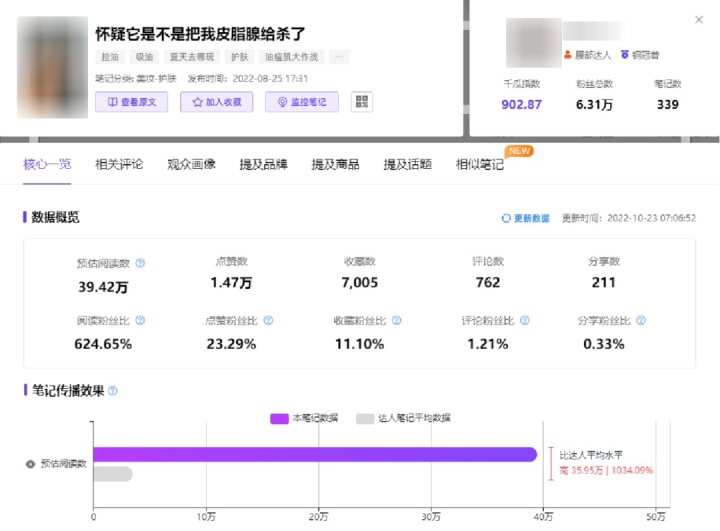Click the note title 怀疑它是不是把我皮脂腺给杀了
This screenshot has height=531, width=720.
pyautogui.click(x=200, y=34)
